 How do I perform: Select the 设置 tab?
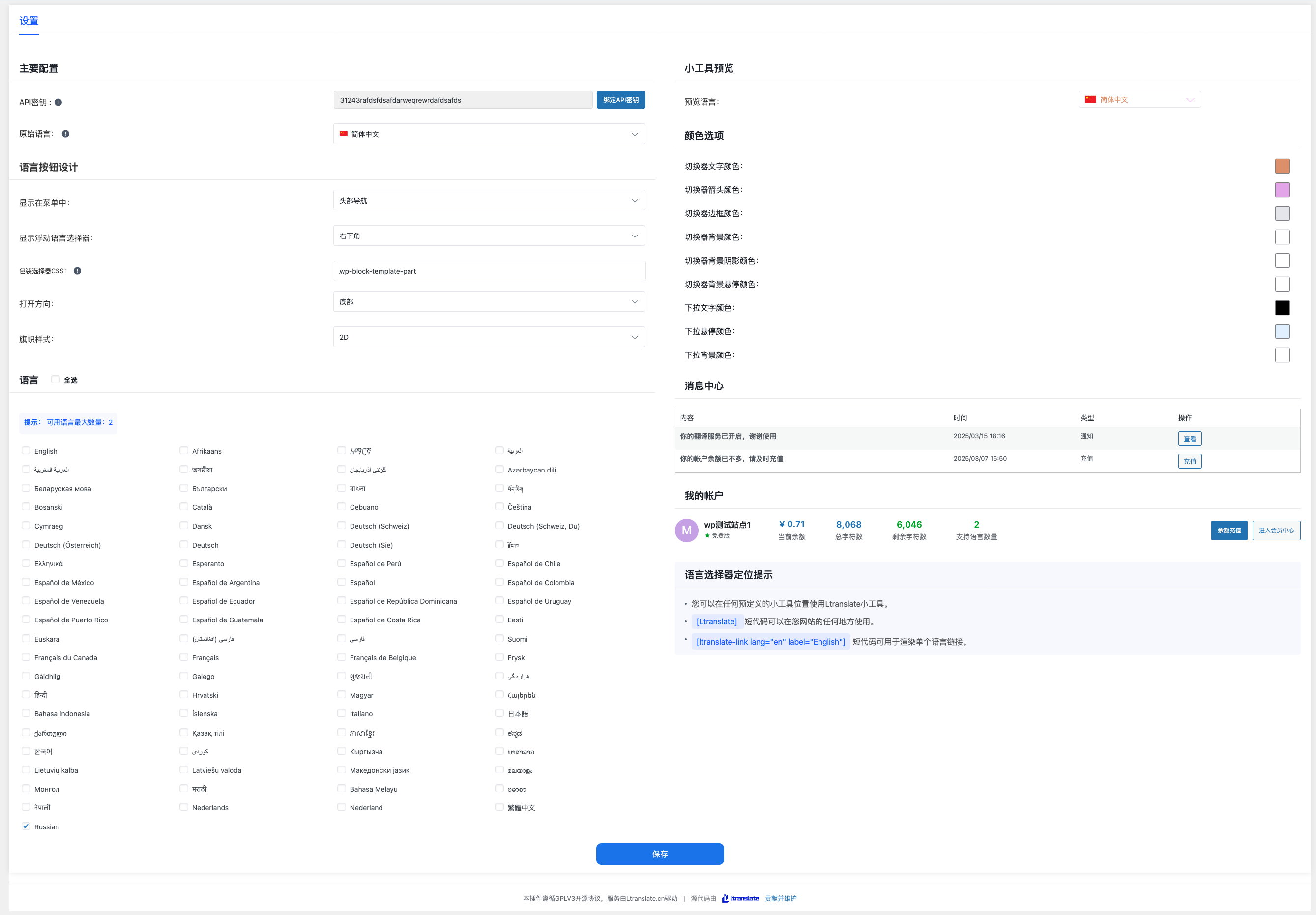click(x=29, y=21)
